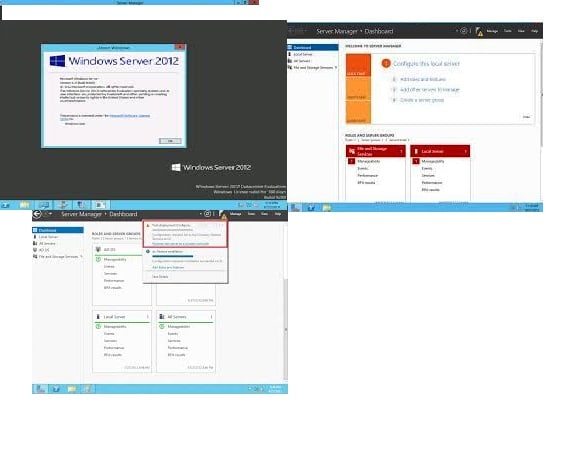The image size is (566, 474).
Task: Click Promote this server to a domain controller
Action: 180,244
